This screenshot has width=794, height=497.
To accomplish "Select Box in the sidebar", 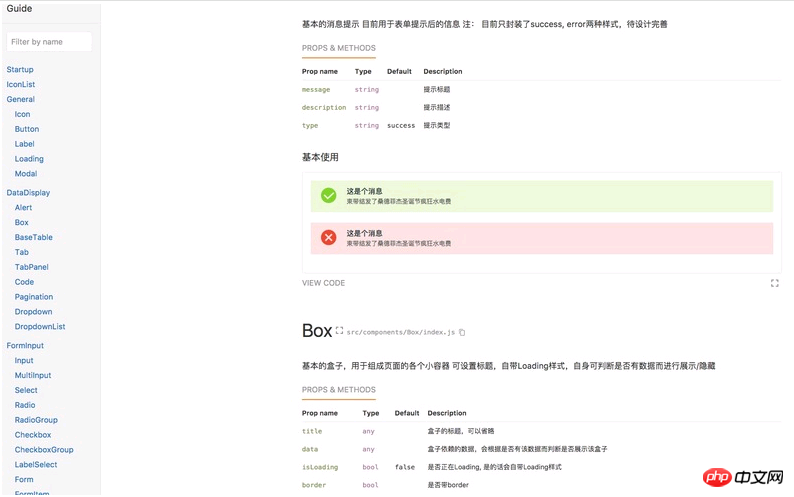I will [21, 222].
